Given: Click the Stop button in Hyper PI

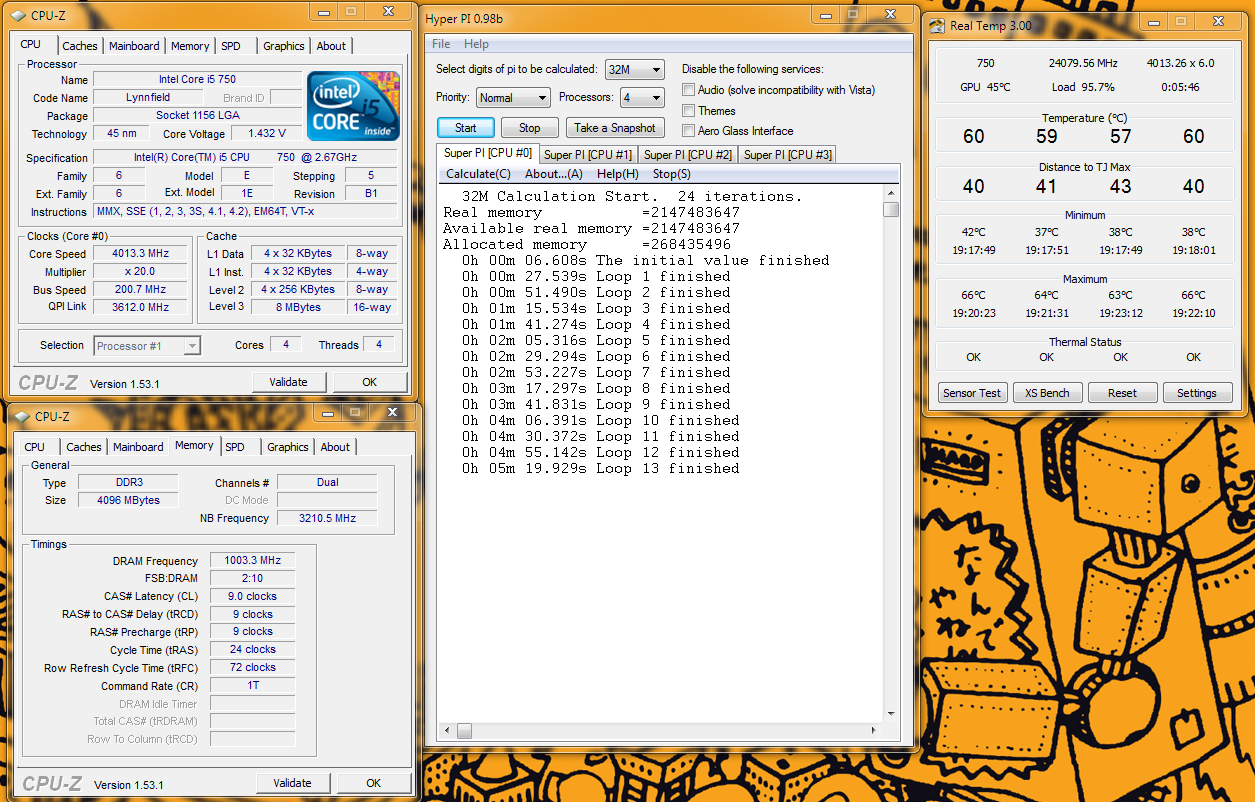Looking at the screenshot, I should pyautogui.click(x=530, y=128).
